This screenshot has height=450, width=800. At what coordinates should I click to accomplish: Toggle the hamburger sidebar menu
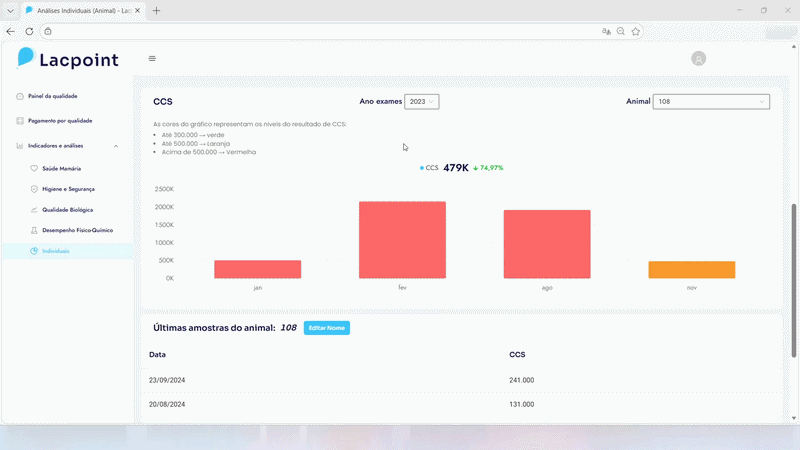click(152, 59)
